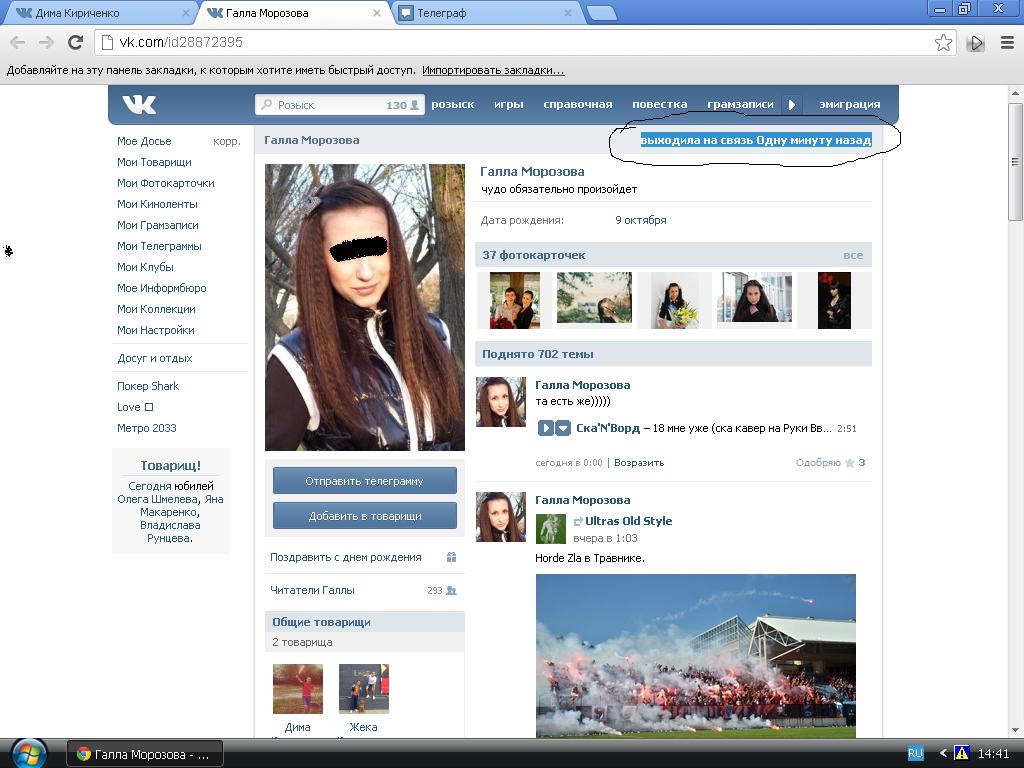The height and width of the screenshot is (768, 1024).
Task: Open Покер Shark app link
Action: click(x=148, y=386)
